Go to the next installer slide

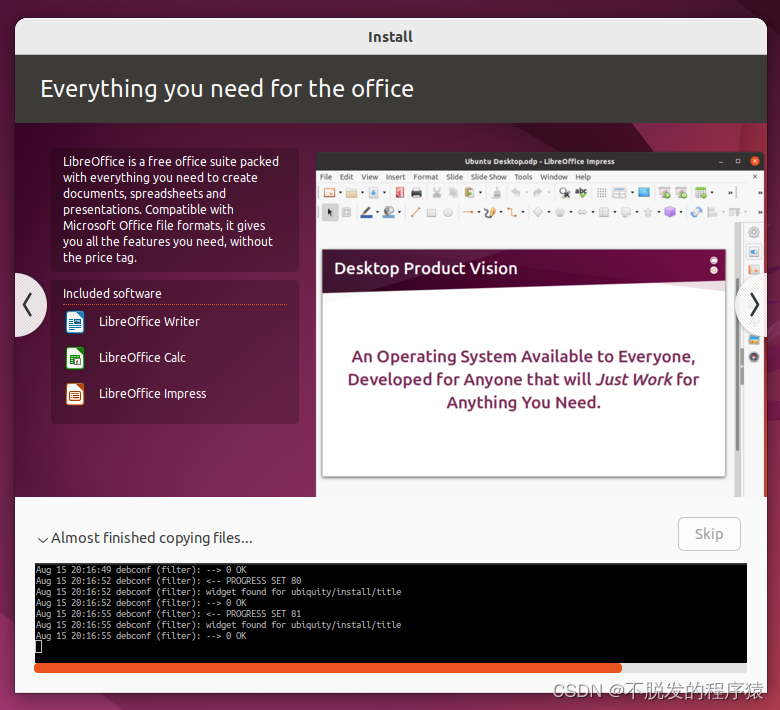click(753, 304)
